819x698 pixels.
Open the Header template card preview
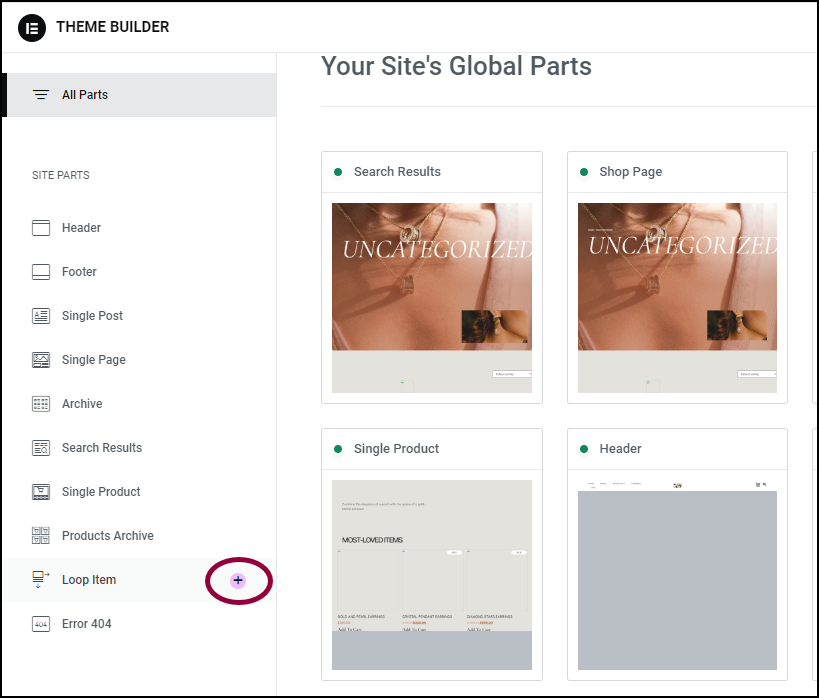coord(677,575)
